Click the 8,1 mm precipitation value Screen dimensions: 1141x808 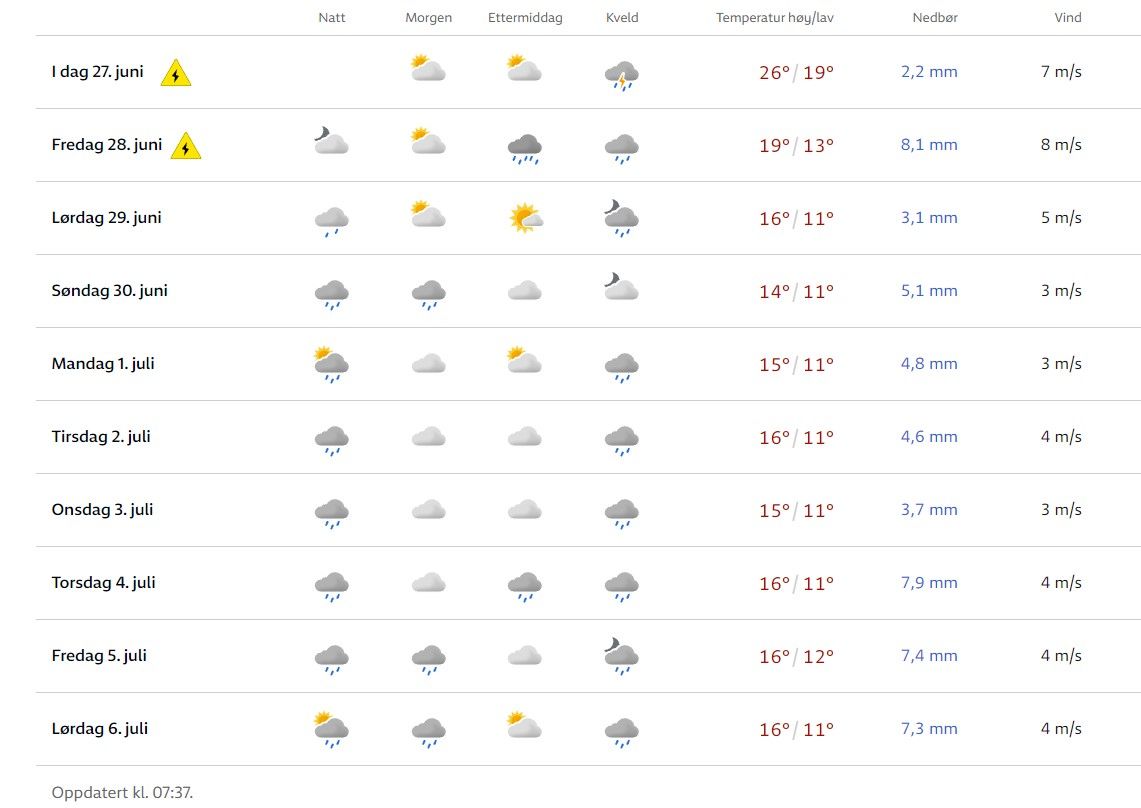pos(929,145)
